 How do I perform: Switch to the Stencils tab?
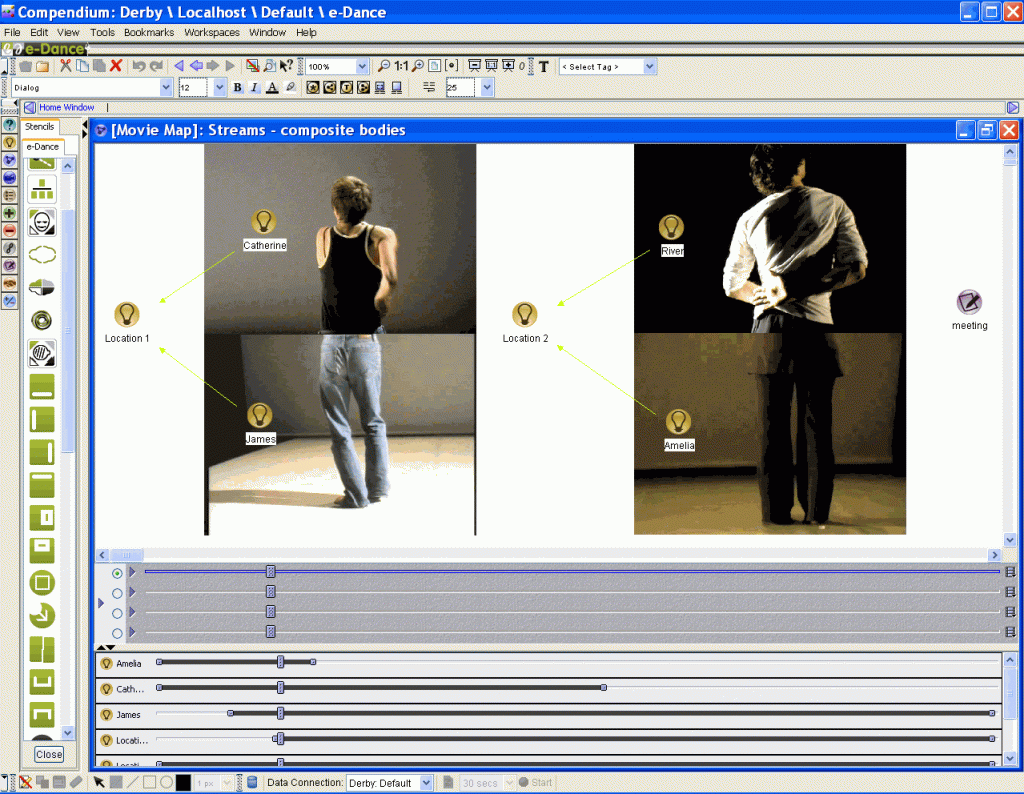point(40,127)
